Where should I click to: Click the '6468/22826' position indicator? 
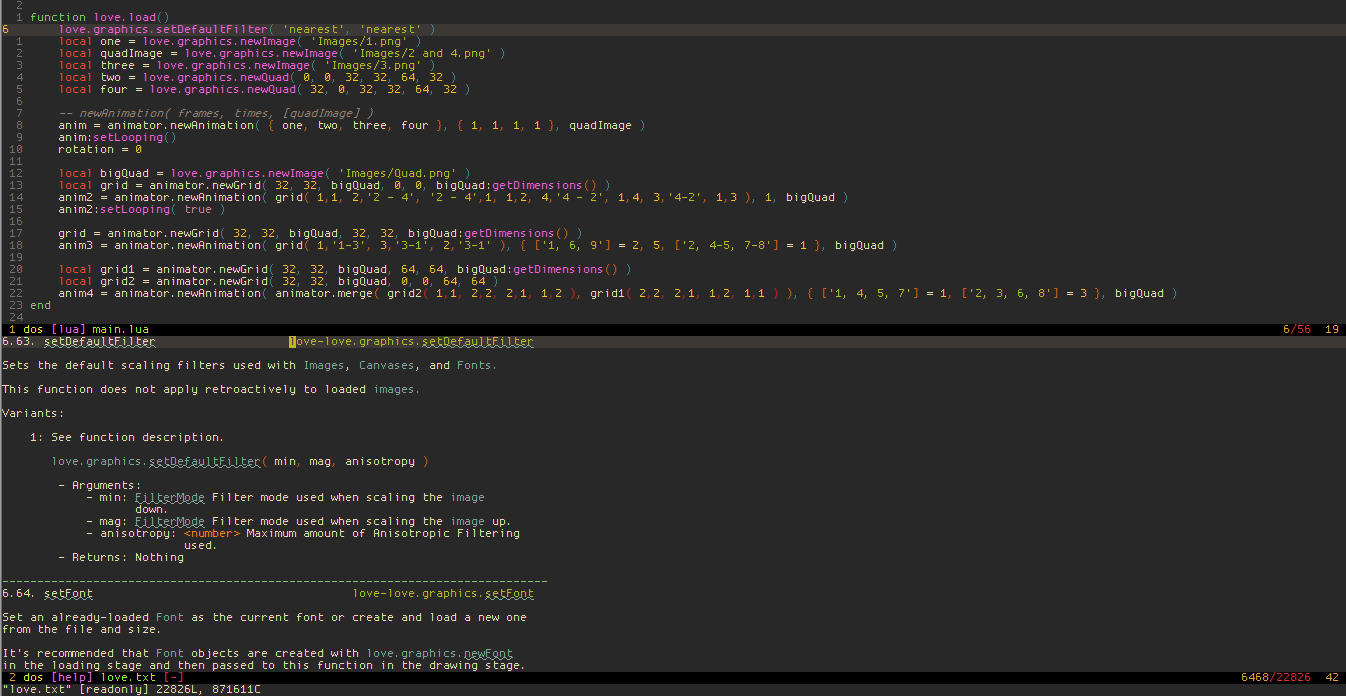point(1275,677)
